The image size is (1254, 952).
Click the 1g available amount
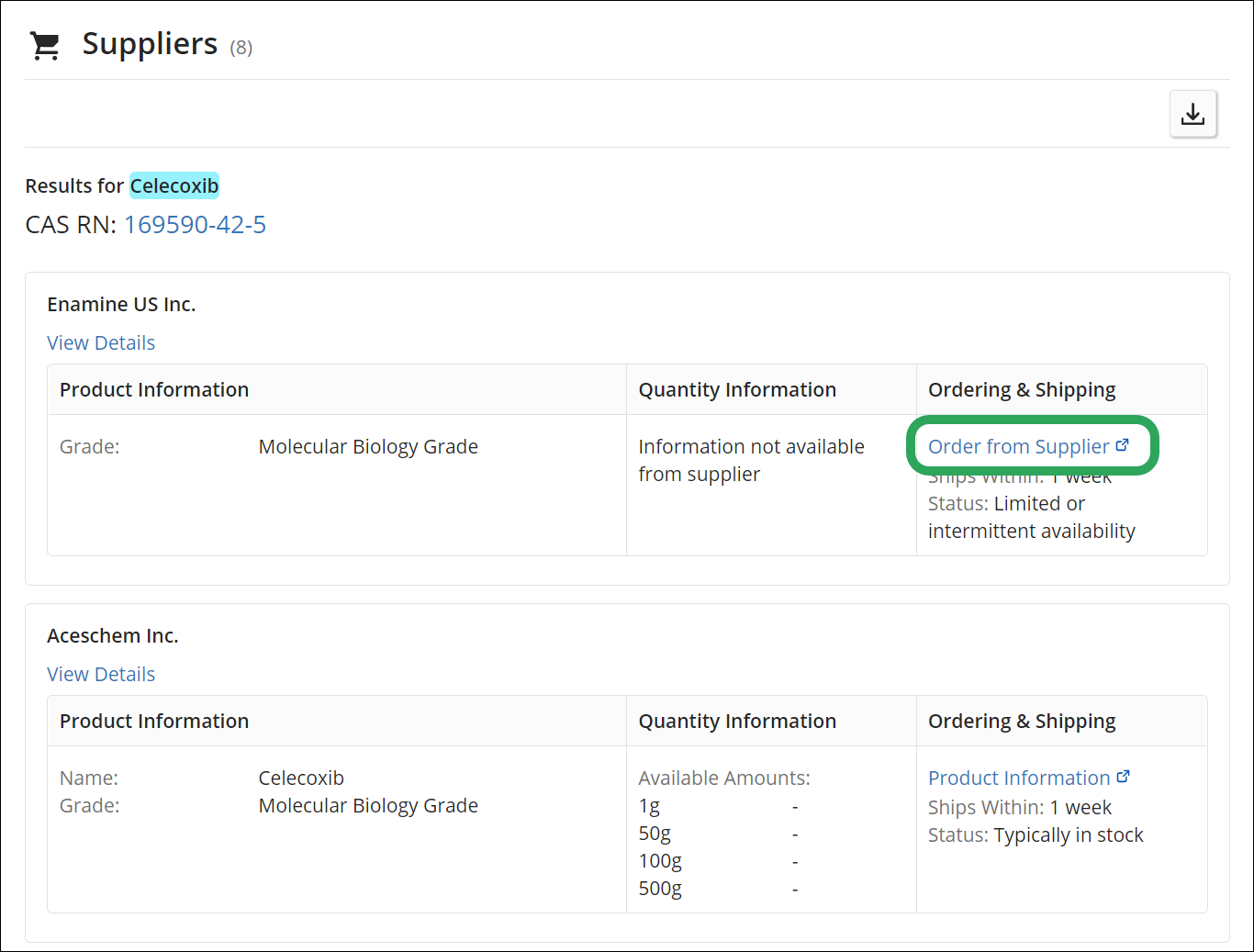pyautogui.click(x=649, y=806)
